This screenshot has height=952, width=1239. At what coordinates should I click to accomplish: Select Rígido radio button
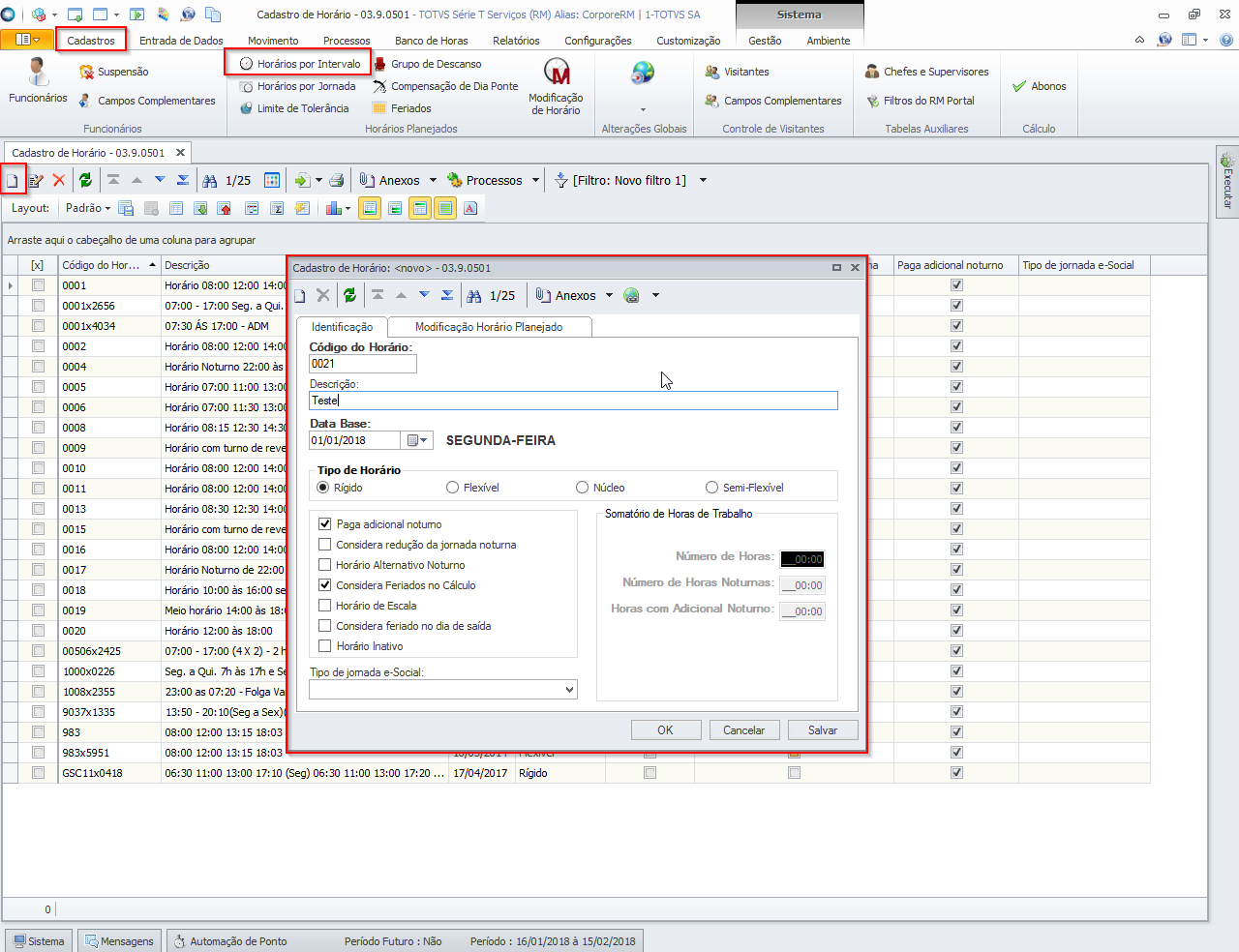pos(323,488)
